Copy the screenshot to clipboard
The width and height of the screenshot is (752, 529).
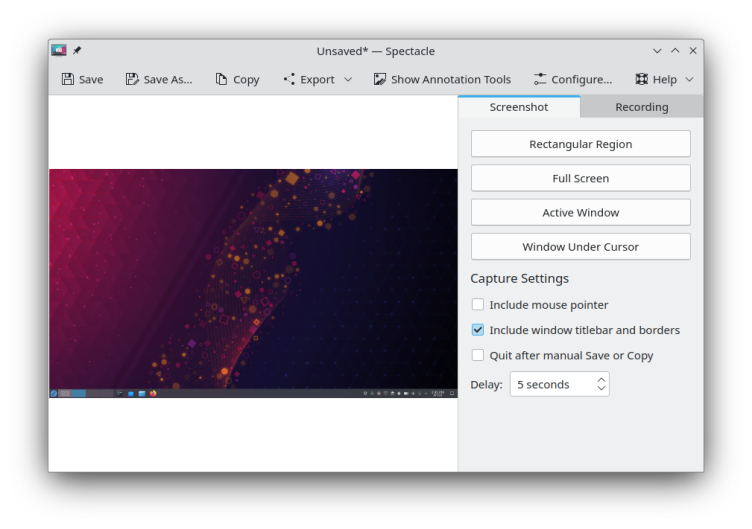coord(237,79)
